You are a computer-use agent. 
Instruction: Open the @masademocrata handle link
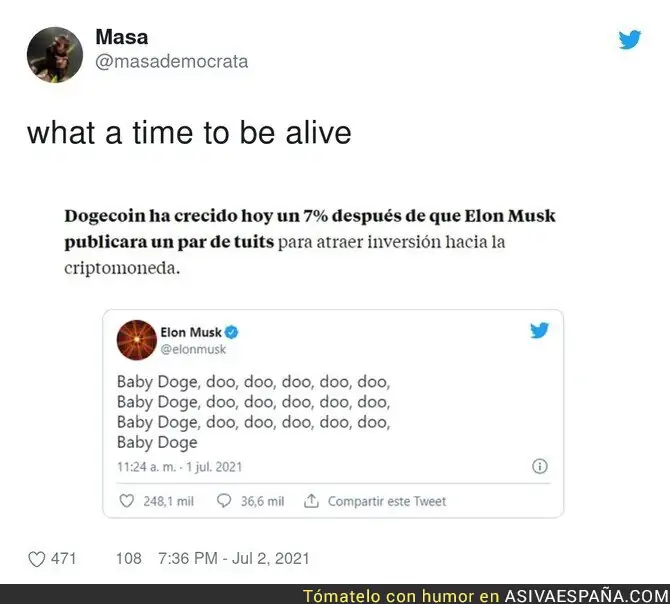click(171, 62)
